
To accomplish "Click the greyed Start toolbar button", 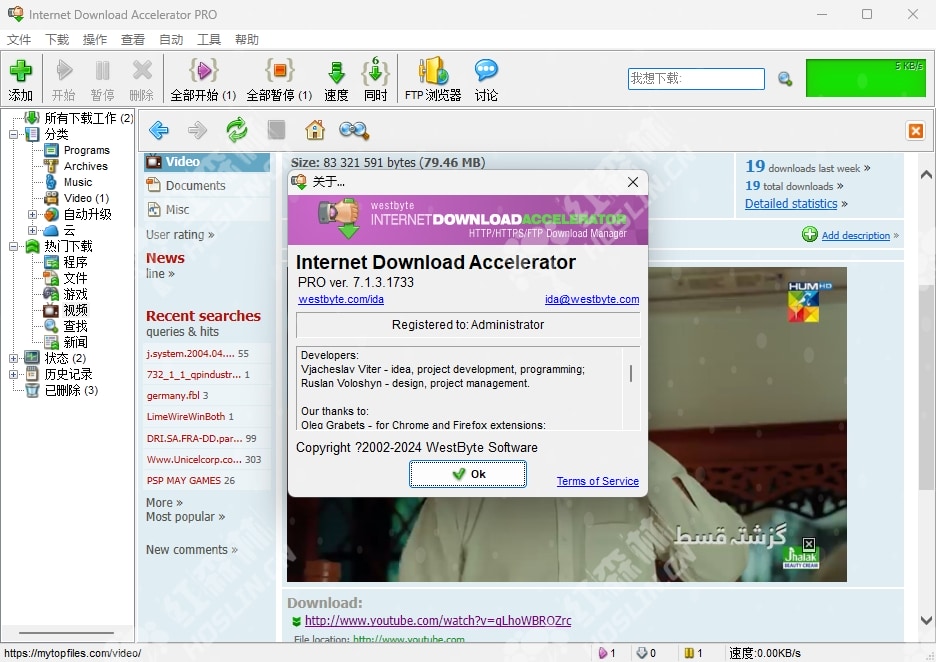I will (x=63, y=79).
